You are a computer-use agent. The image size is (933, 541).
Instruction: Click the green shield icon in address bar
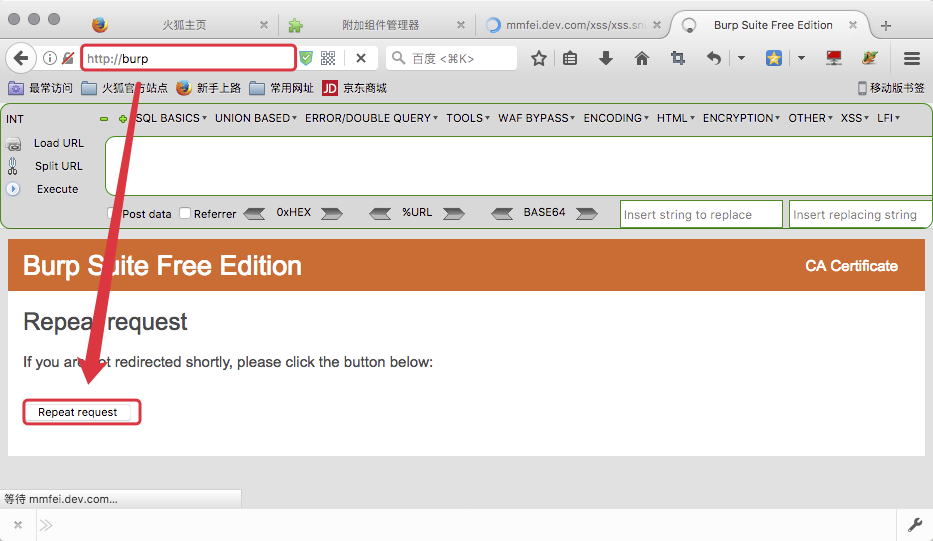[x=306, y=58]
